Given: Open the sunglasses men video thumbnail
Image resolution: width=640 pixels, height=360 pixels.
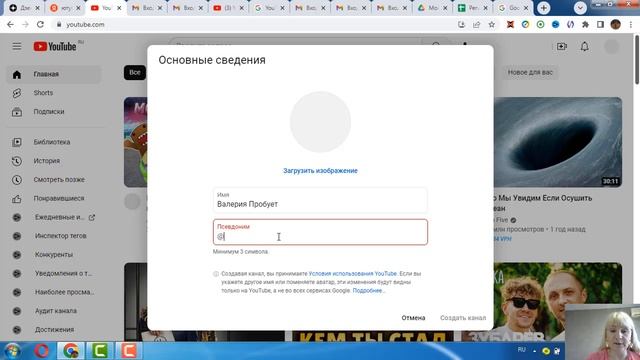Looking at the screenshot, I should coord(542,302).
